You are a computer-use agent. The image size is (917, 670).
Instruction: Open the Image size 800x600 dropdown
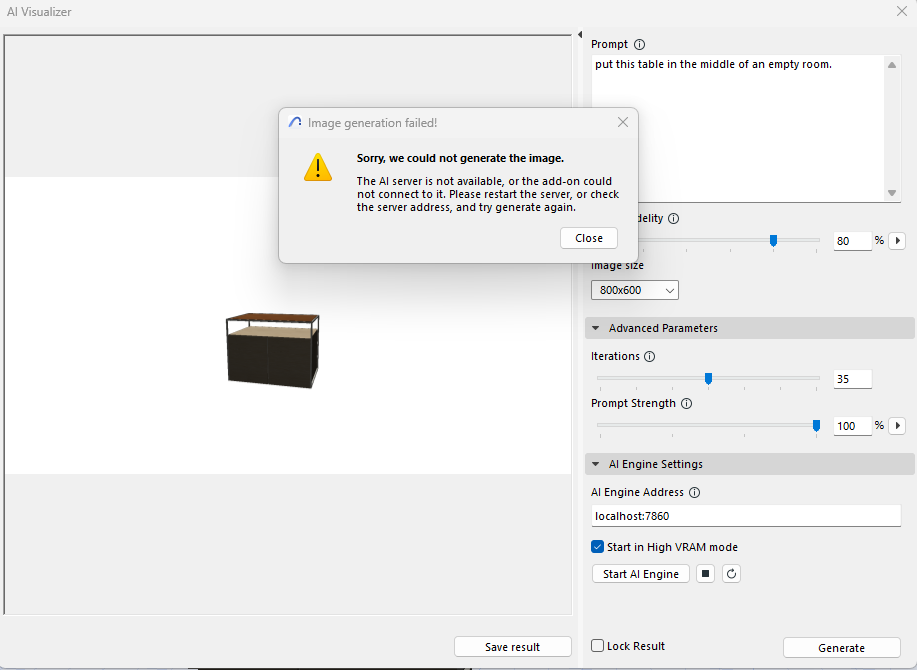[x=635, y=290]
